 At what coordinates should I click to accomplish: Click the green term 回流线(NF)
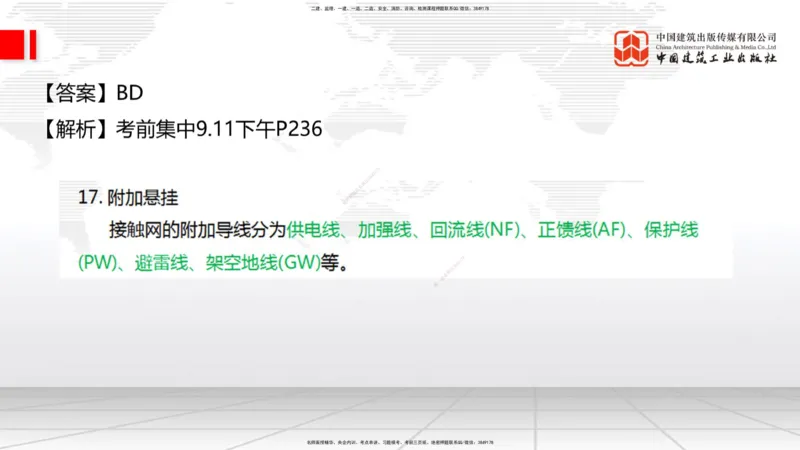[475, 230]
